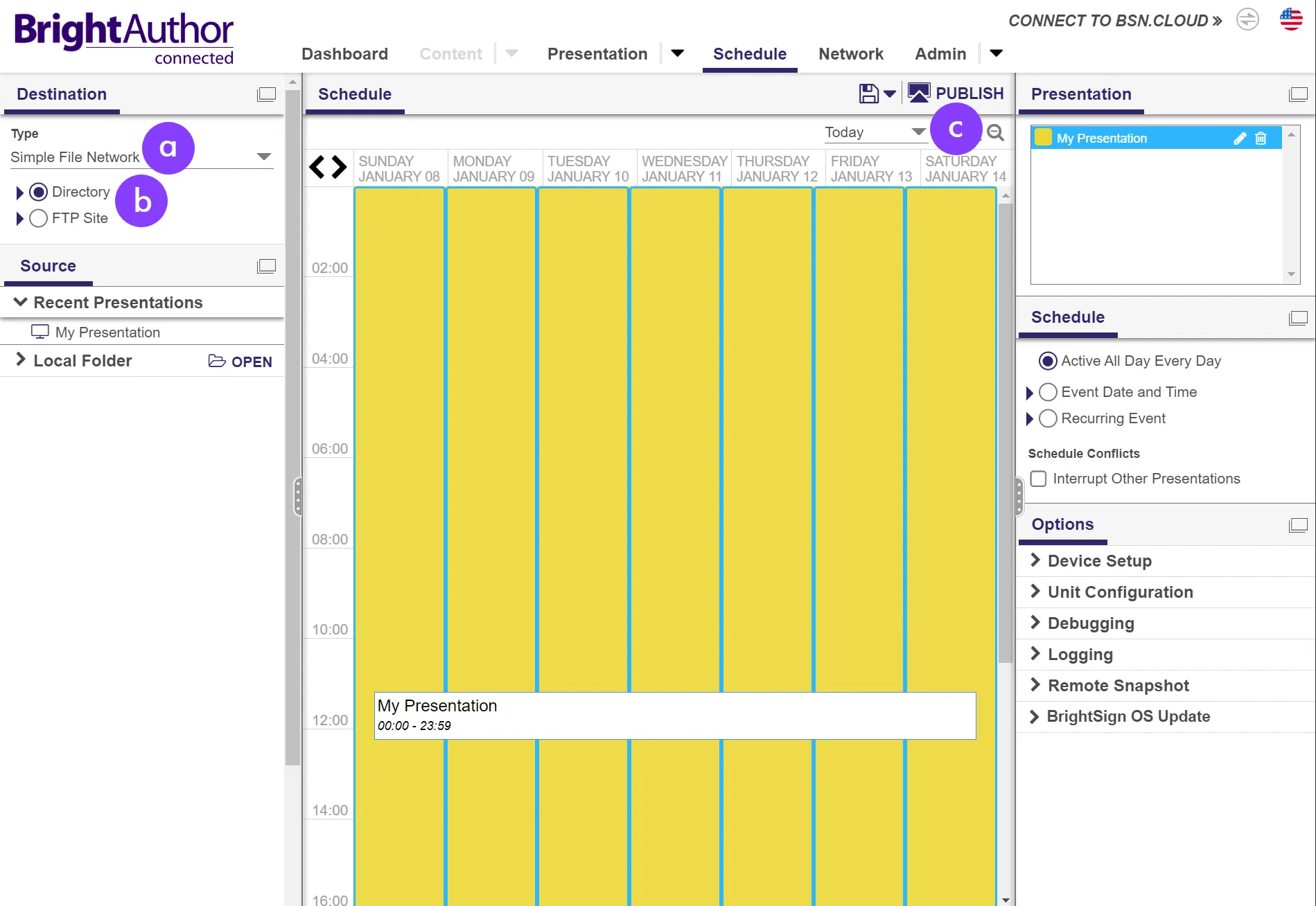Screen dimensions: 1316x906
Task: Collapse the Presentation panel window icon
Action: pyautogui.click(x=1298, y=94)
